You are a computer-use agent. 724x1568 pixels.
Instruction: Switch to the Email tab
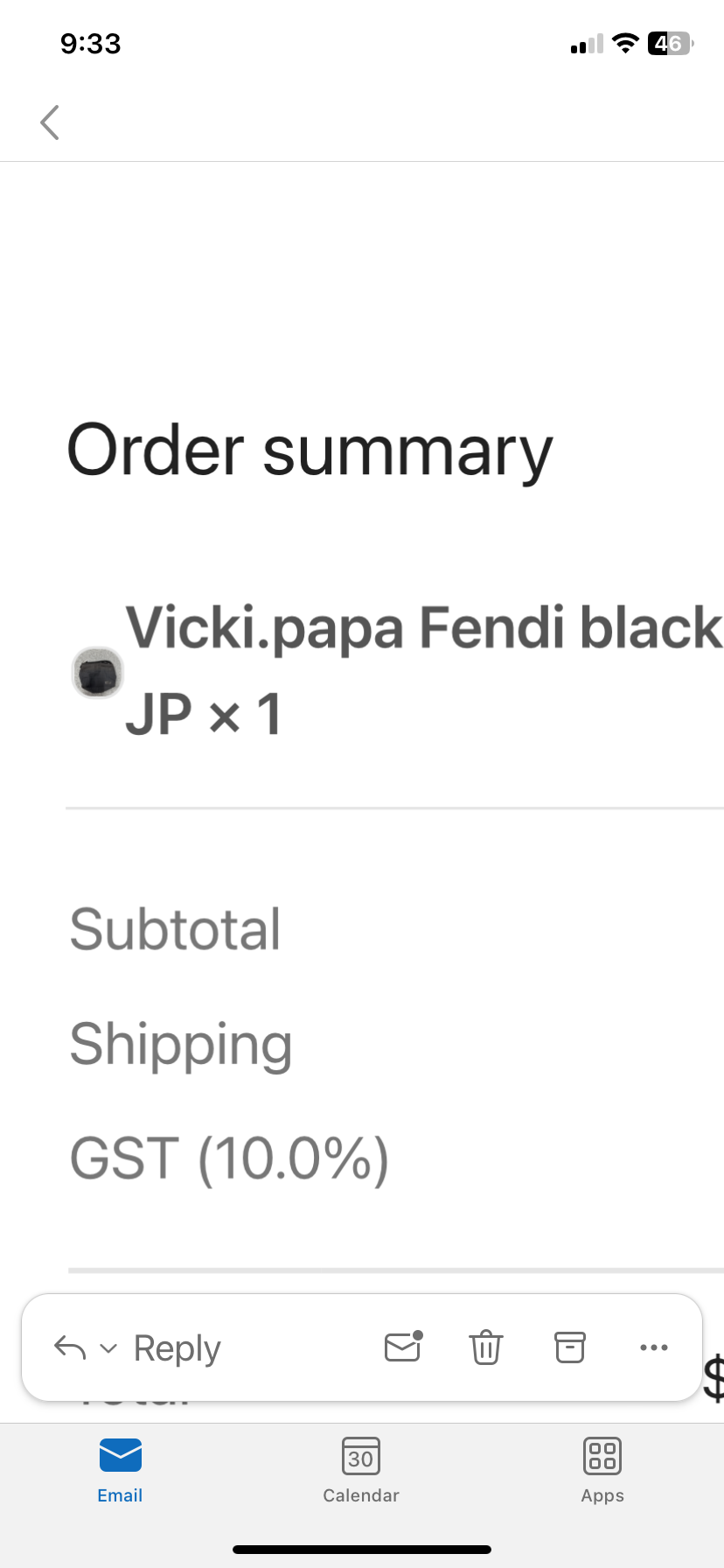click(120, 1470)
